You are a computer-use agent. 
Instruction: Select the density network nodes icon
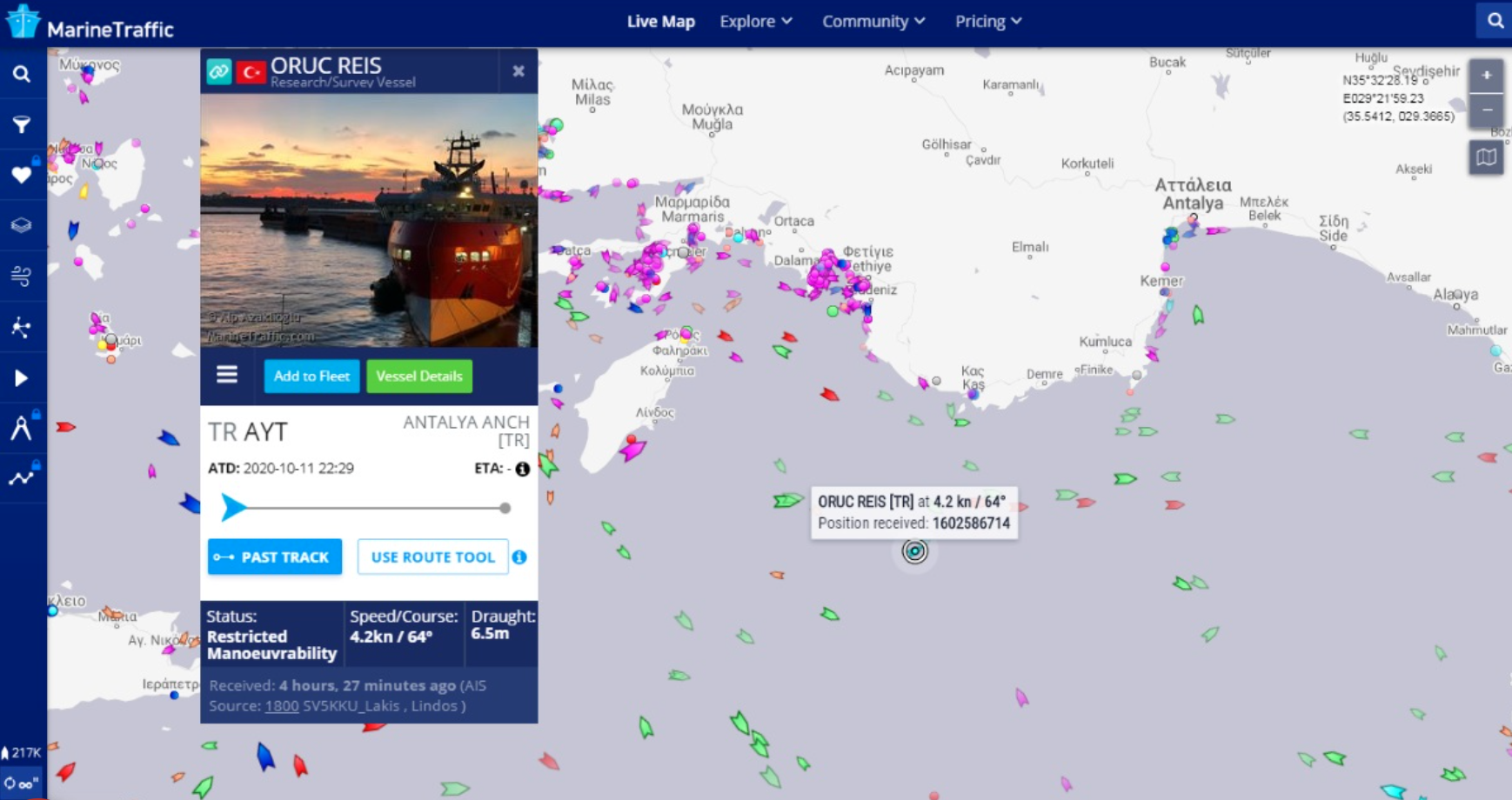click(22, 327)
